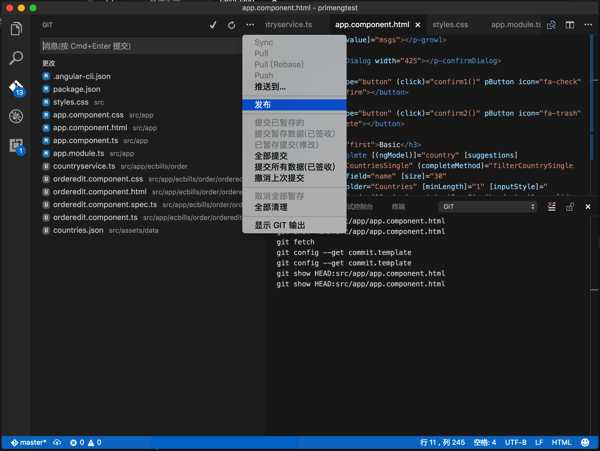Image resolution: width=600 pixels, height=451 pixels.
Task: Open the HTML language mode selector
Action: 561,443
